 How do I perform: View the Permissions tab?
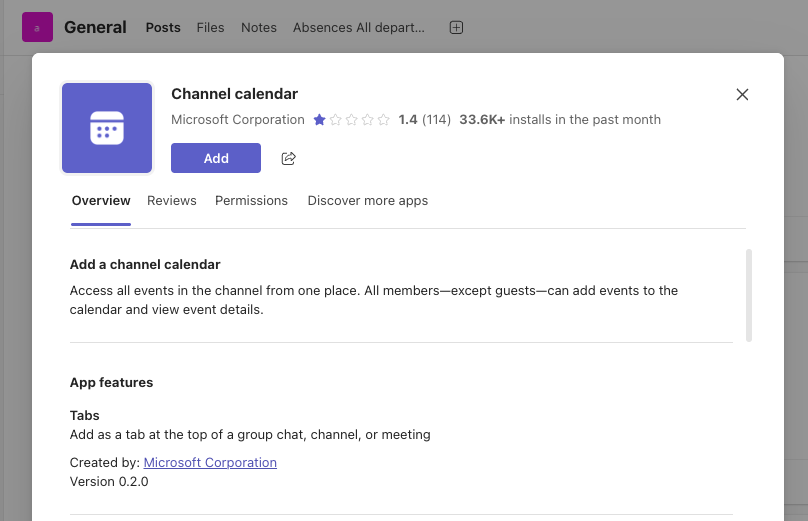(x=251, y=201)
